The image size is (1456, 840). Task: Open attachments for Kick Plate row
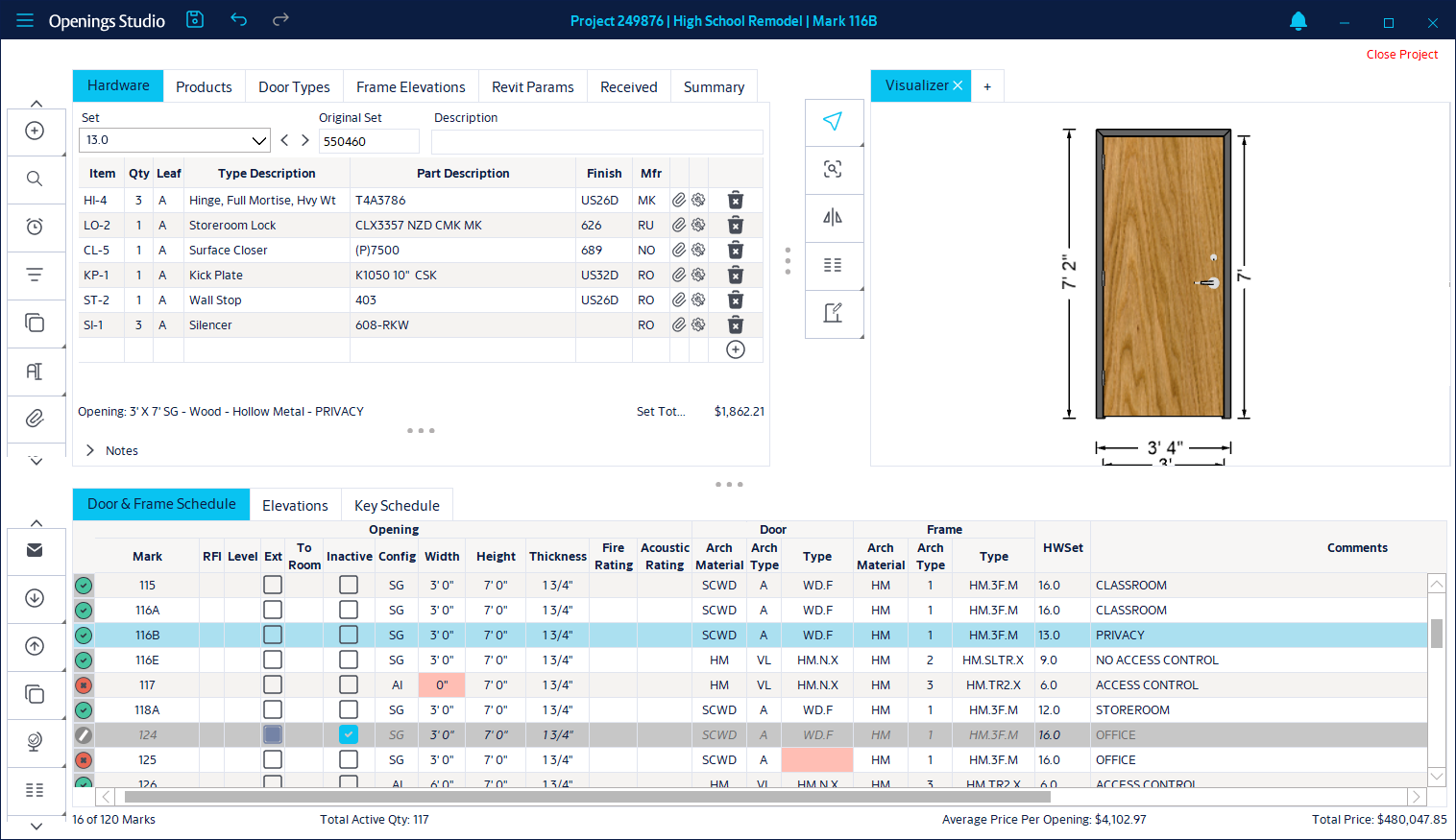pyautogui.click(x=679, y=275)
